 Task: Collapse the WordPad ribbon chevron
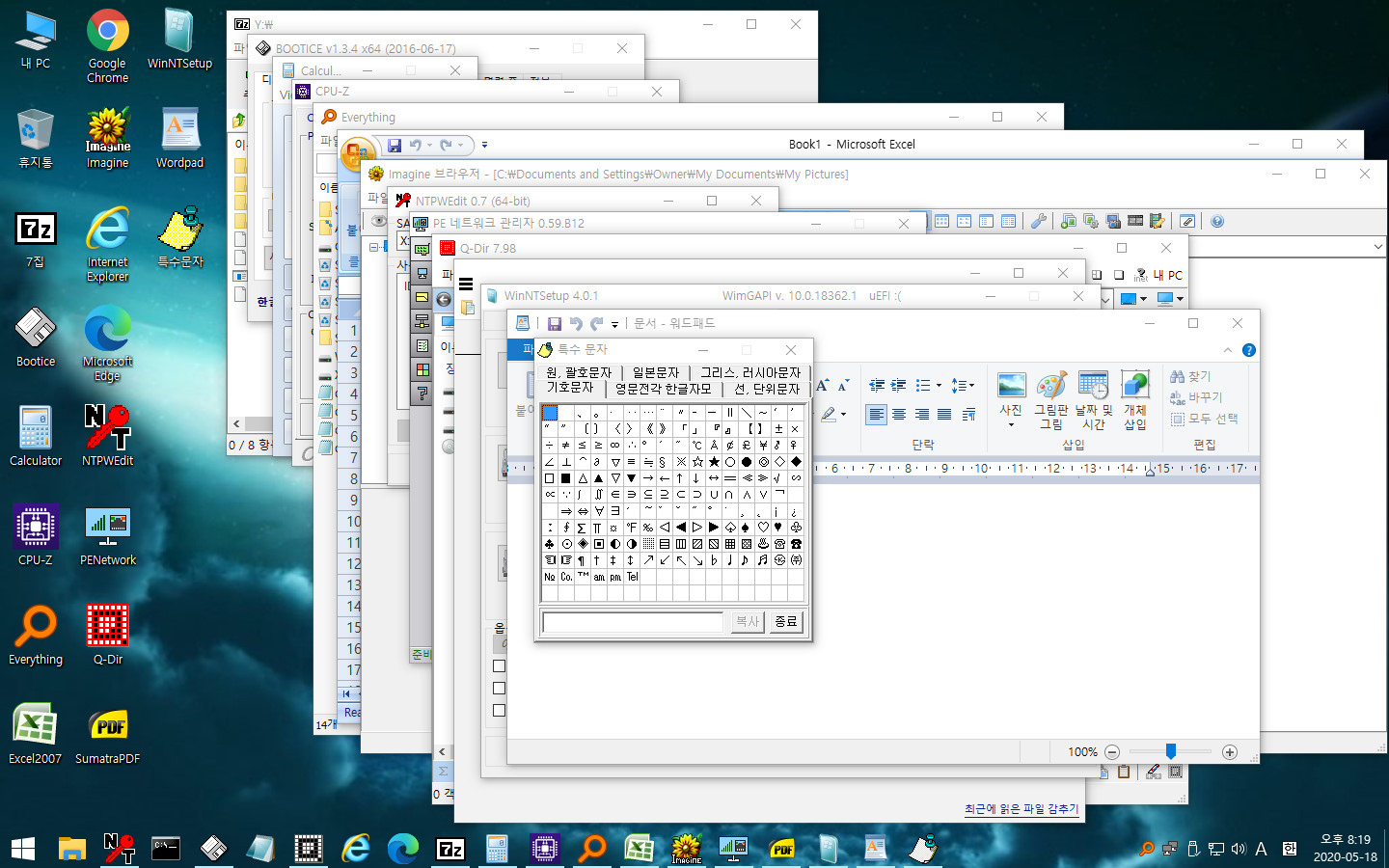tap(1228, 350)
